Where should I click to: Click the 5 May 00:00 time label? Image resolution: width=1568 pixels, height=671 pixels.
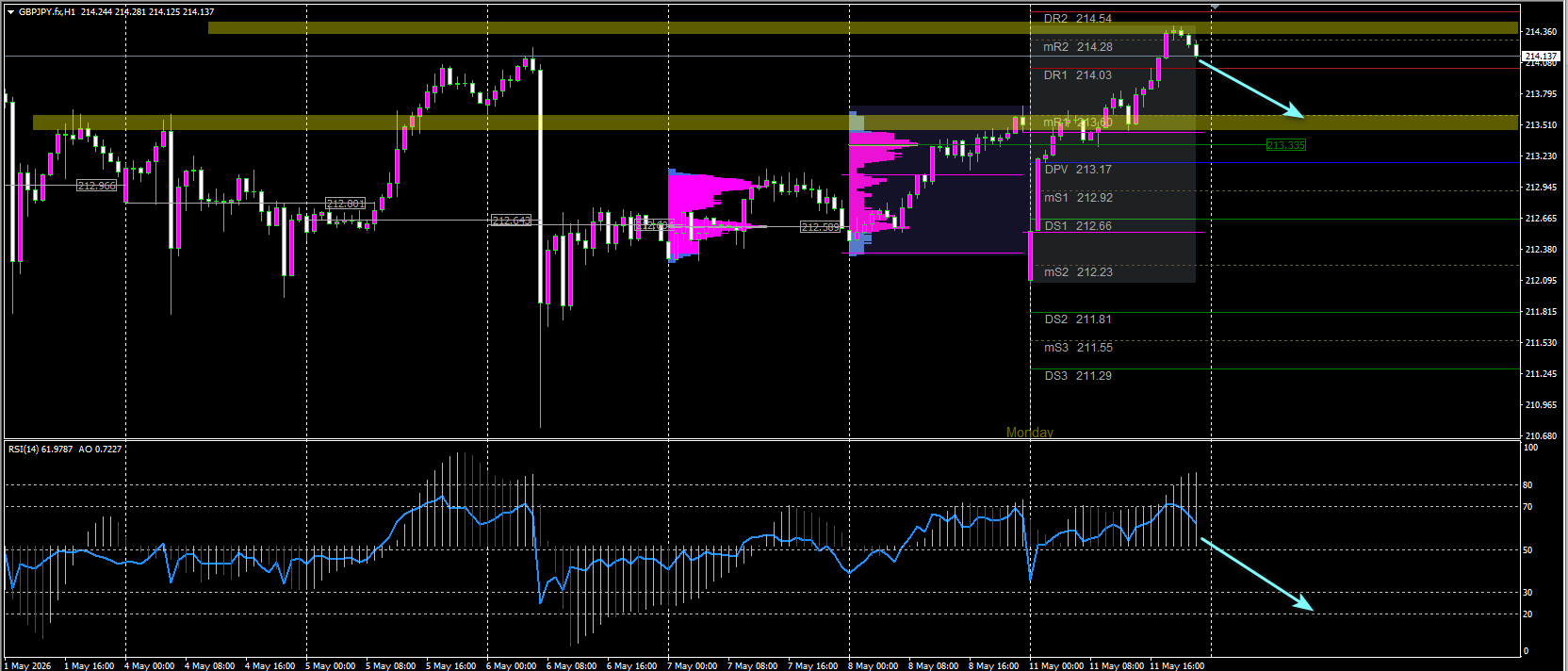(330, 665)
